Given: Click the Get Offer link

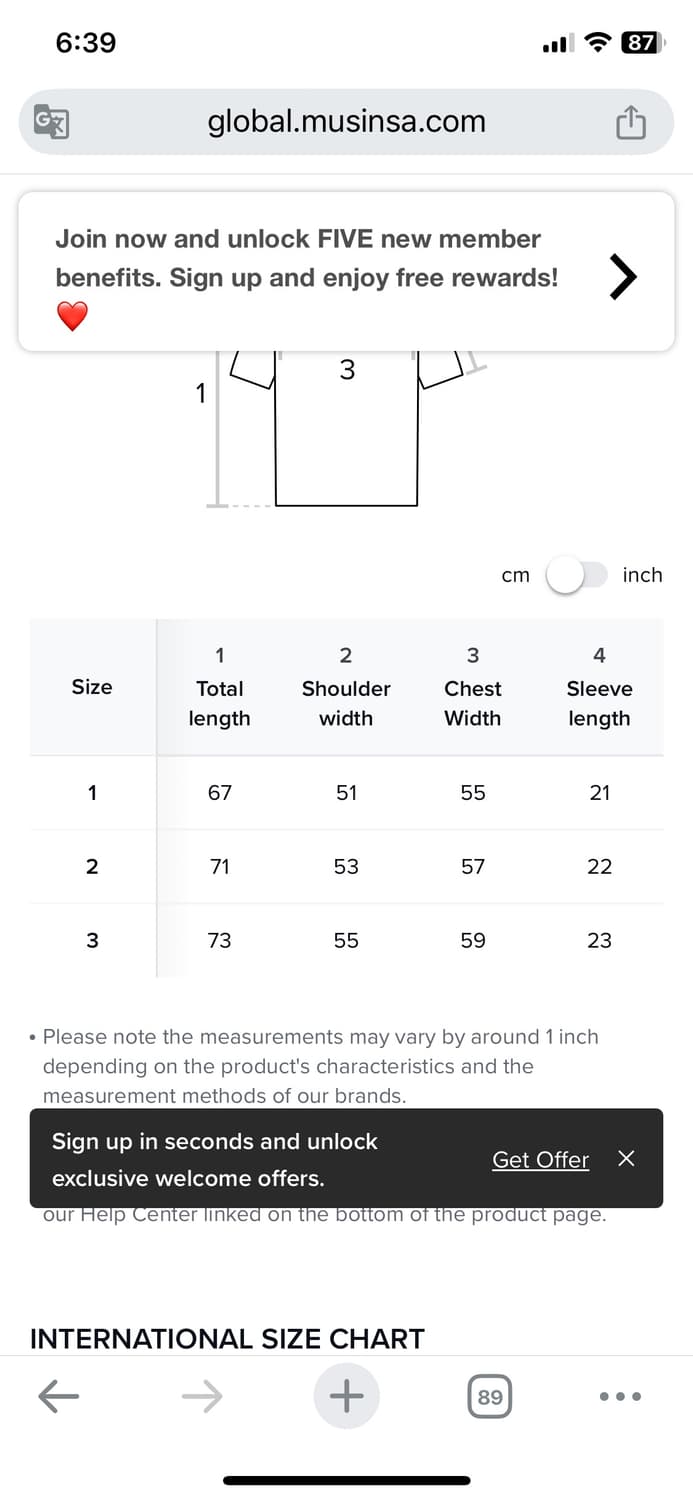Looking at the screenshot, I should pos(540,1160).
